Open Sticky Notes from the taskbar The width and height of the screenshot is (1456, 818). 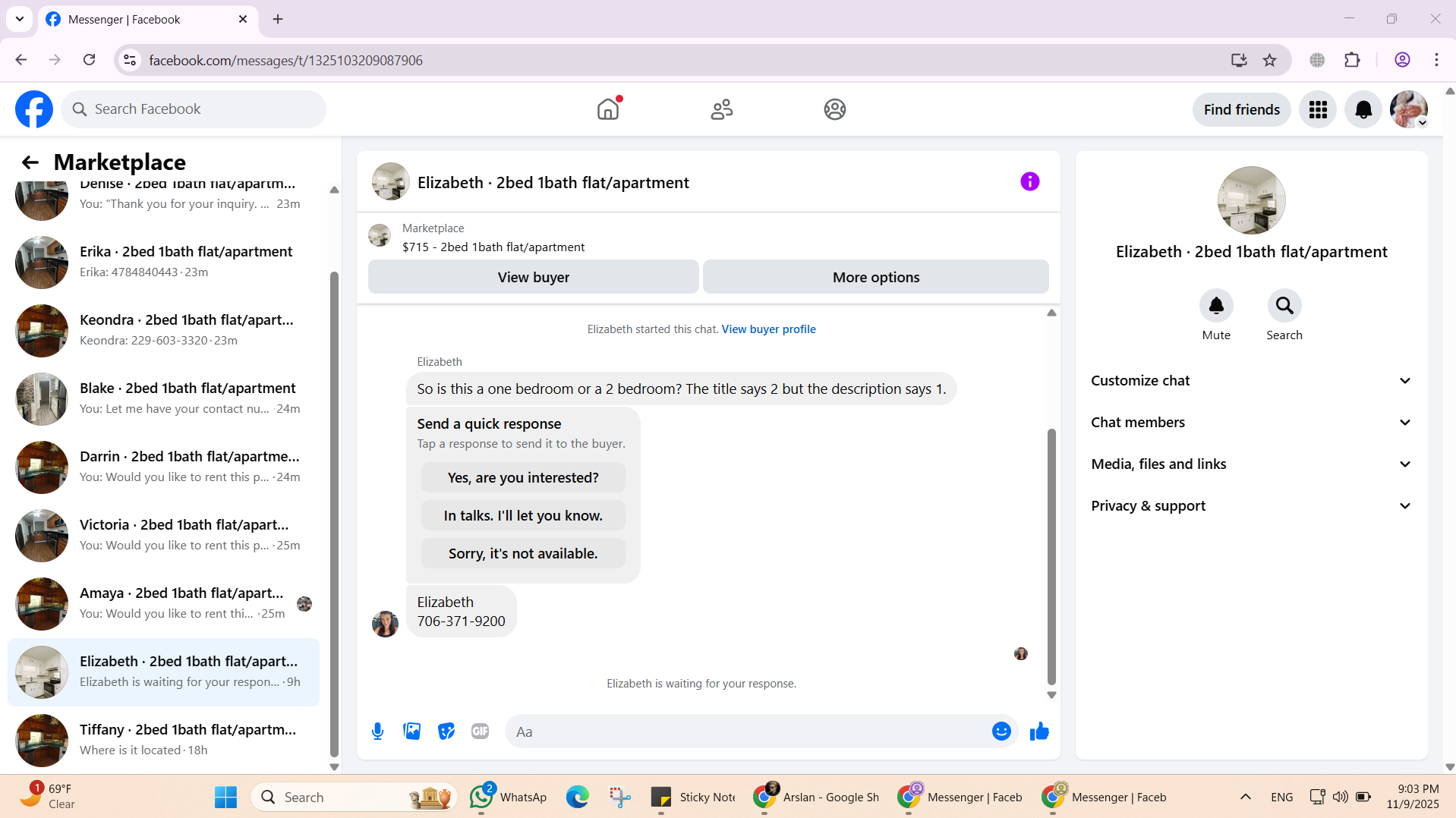tap(693, 797)
